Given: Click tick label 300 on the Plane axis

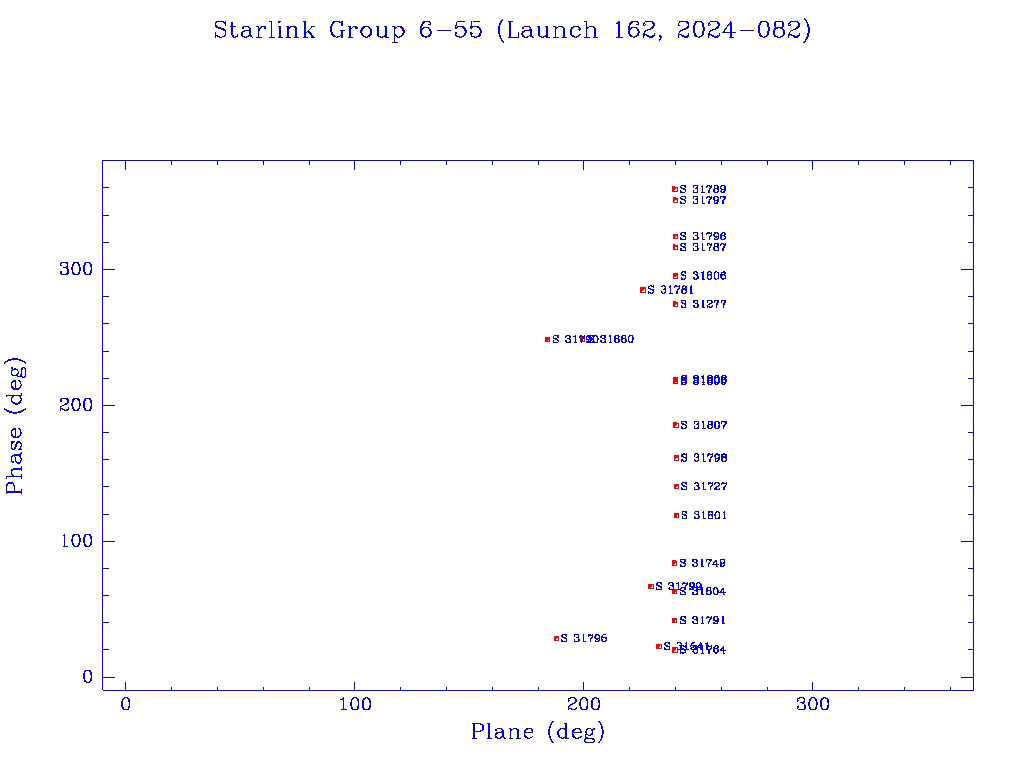Looking at the screenshot, I should tap(812, 704).
